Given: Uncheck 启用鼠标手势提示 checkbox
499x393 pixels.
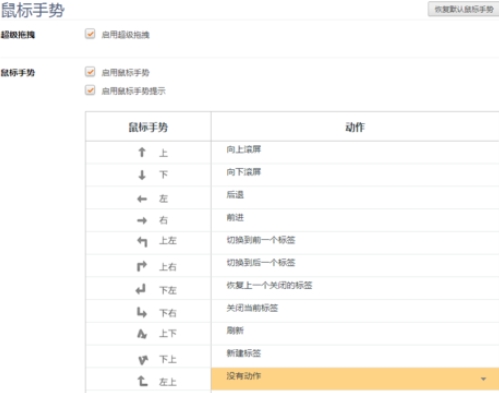Looking at the screenshot, I should pos(90,90).
